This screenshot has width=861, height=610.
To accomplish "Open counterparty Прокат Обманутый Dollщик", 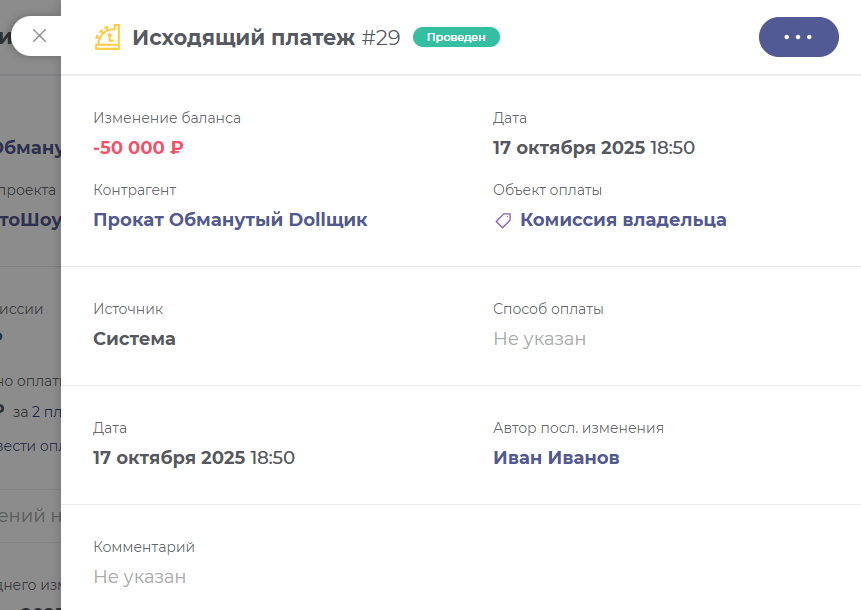I will click(230, 220).
